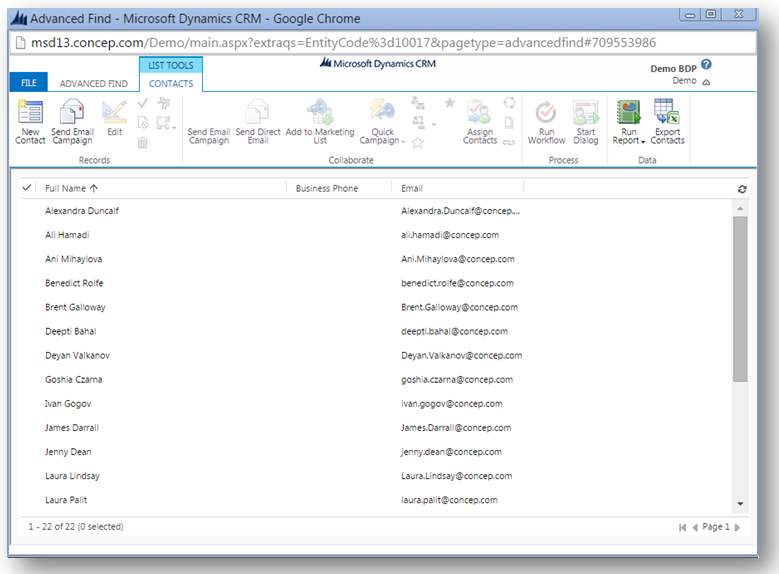Select the CONTACTS ribbon tab
The image size is (779, 574).
pos(171,83)
